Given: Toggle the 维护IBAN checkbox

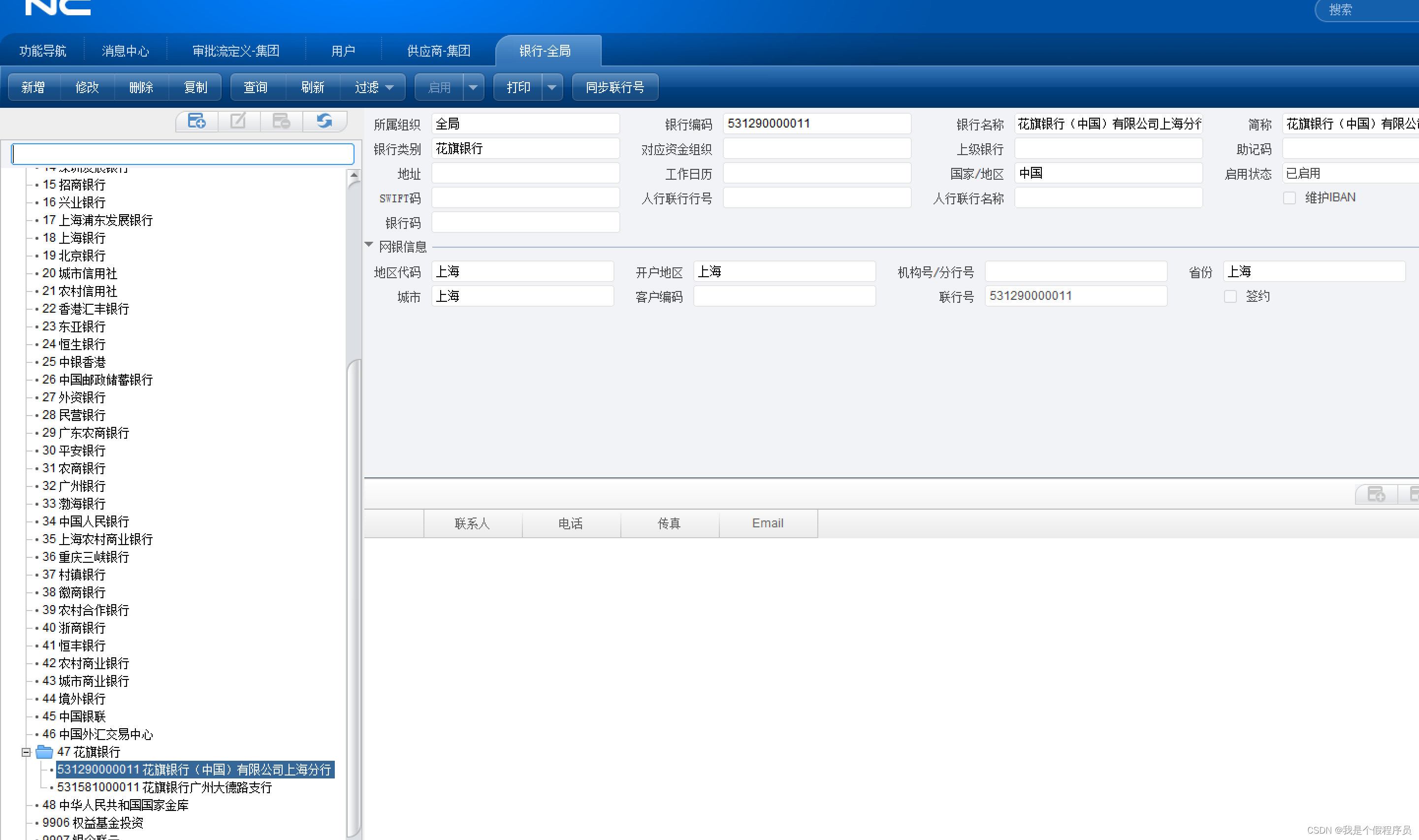Looking at the screenshot, I should click(1289, 198).
